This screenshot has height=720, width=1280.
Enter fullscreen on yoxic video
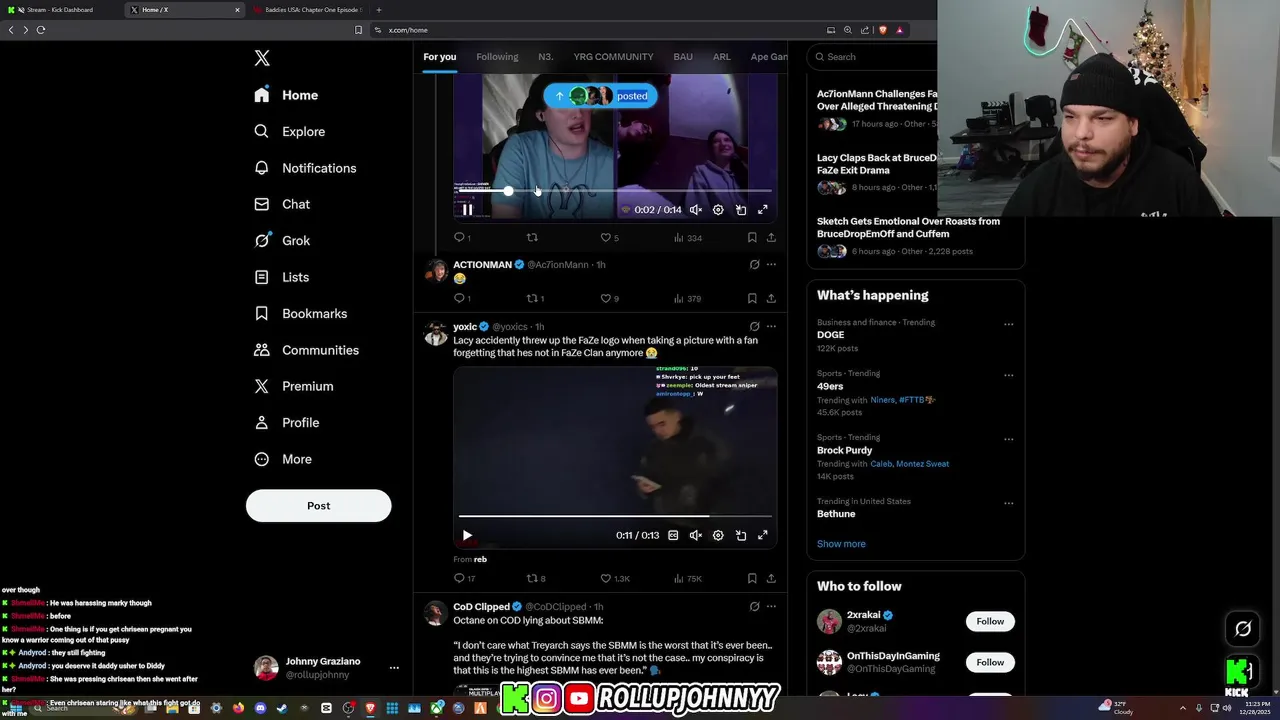click(763, 536)
